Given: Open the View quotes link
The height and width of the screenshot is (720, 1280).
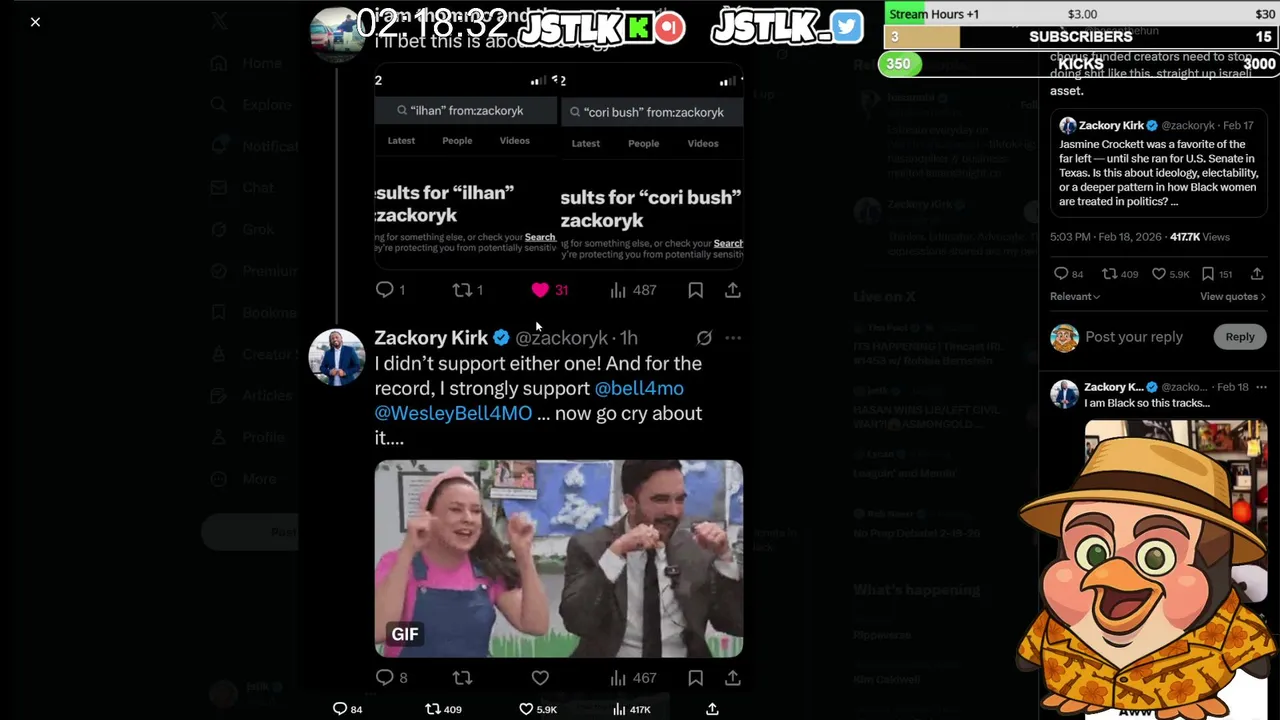Looking at the screenshot, I should point(1232,297).
